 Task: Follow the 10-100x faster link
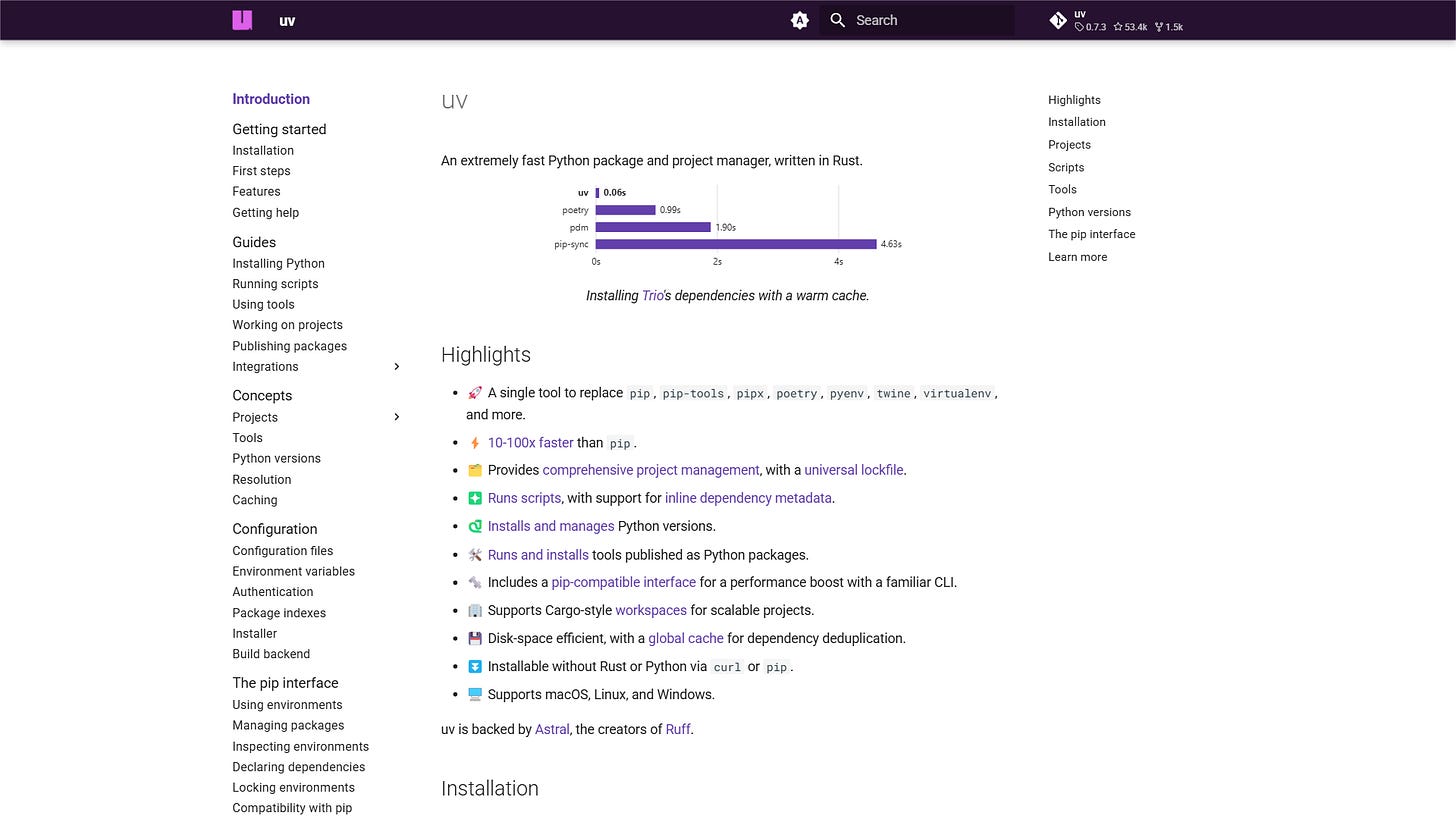[x=530, y=442]
